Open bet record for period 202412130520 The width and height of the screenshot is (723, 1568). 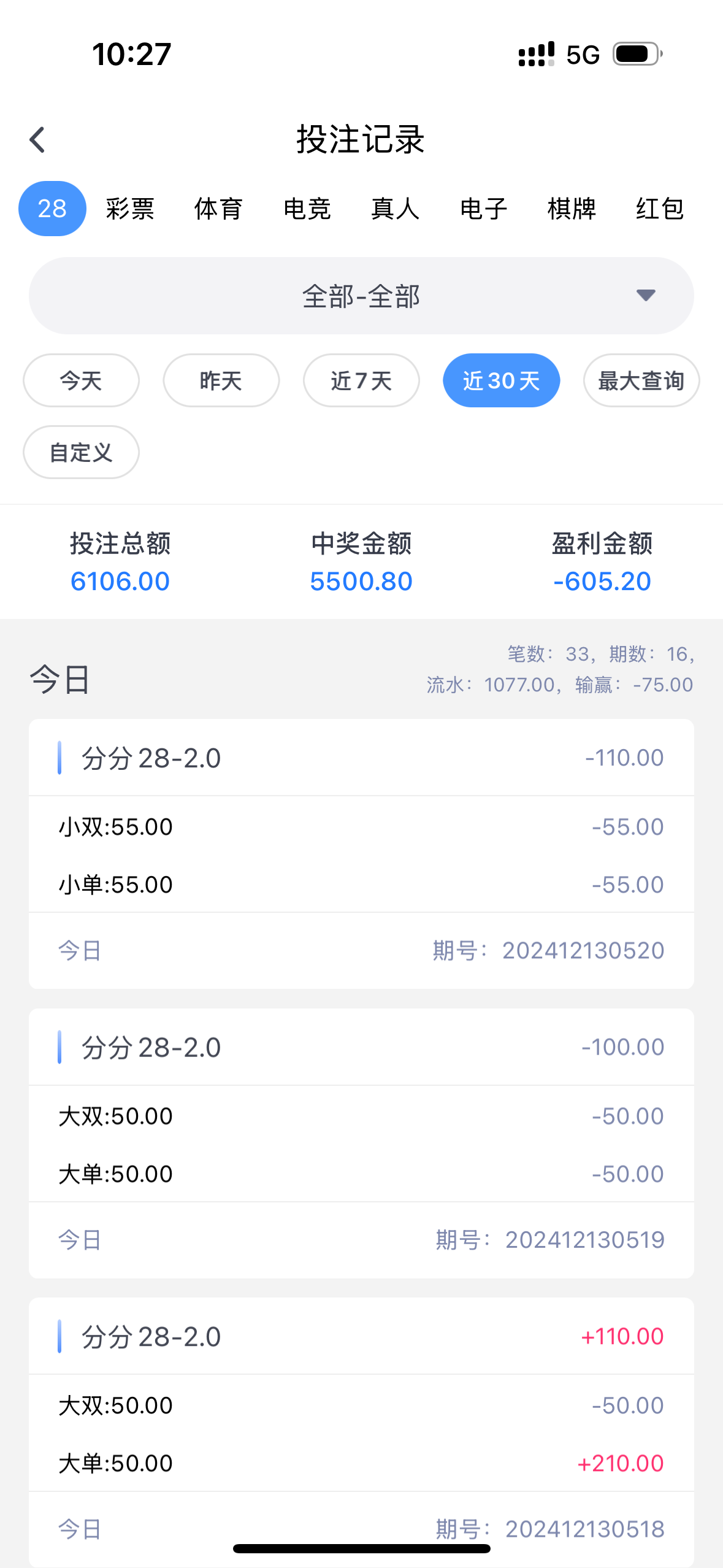[361, 853]
